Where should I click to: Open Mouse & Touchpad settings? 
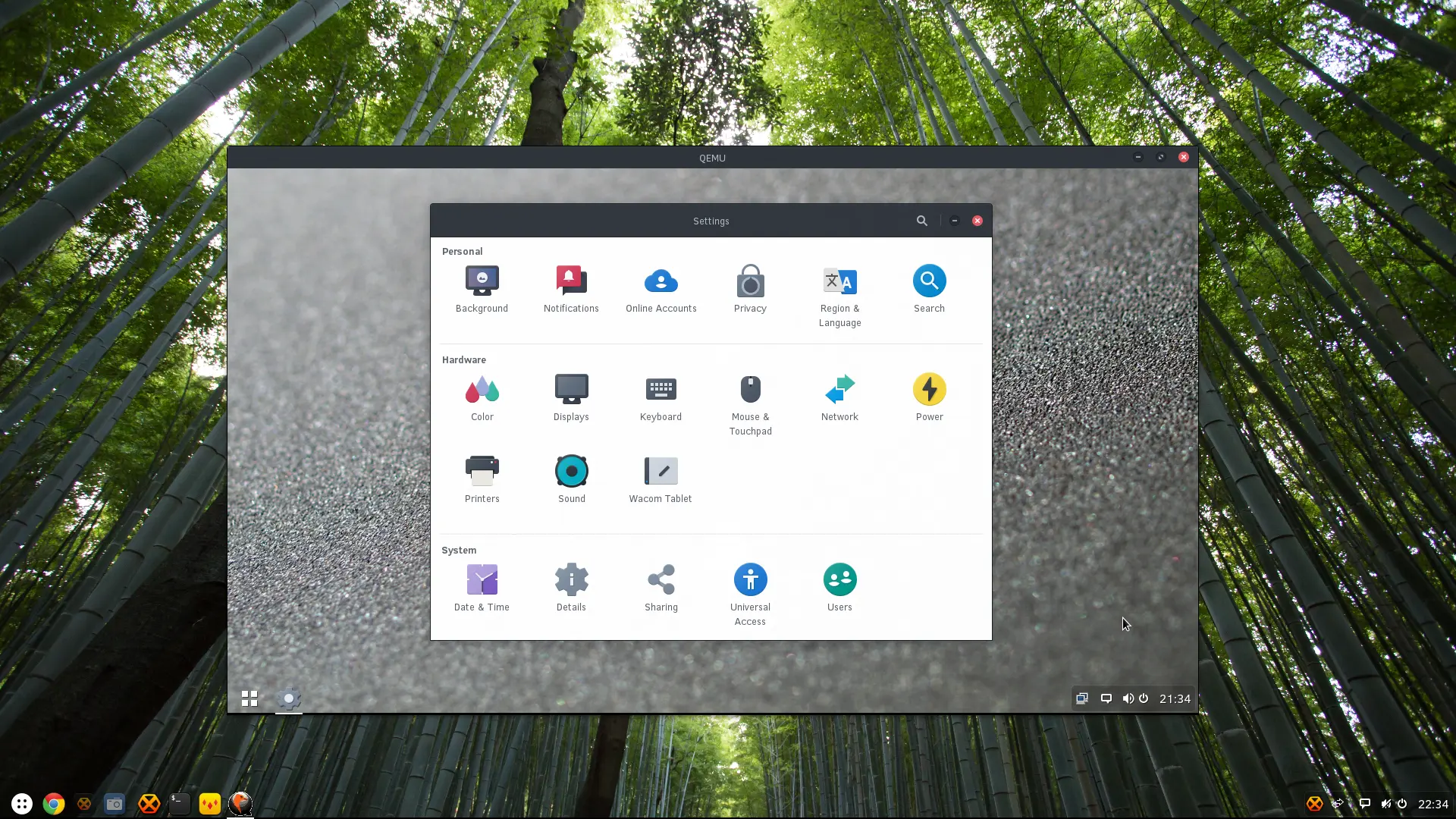point(750,405)
